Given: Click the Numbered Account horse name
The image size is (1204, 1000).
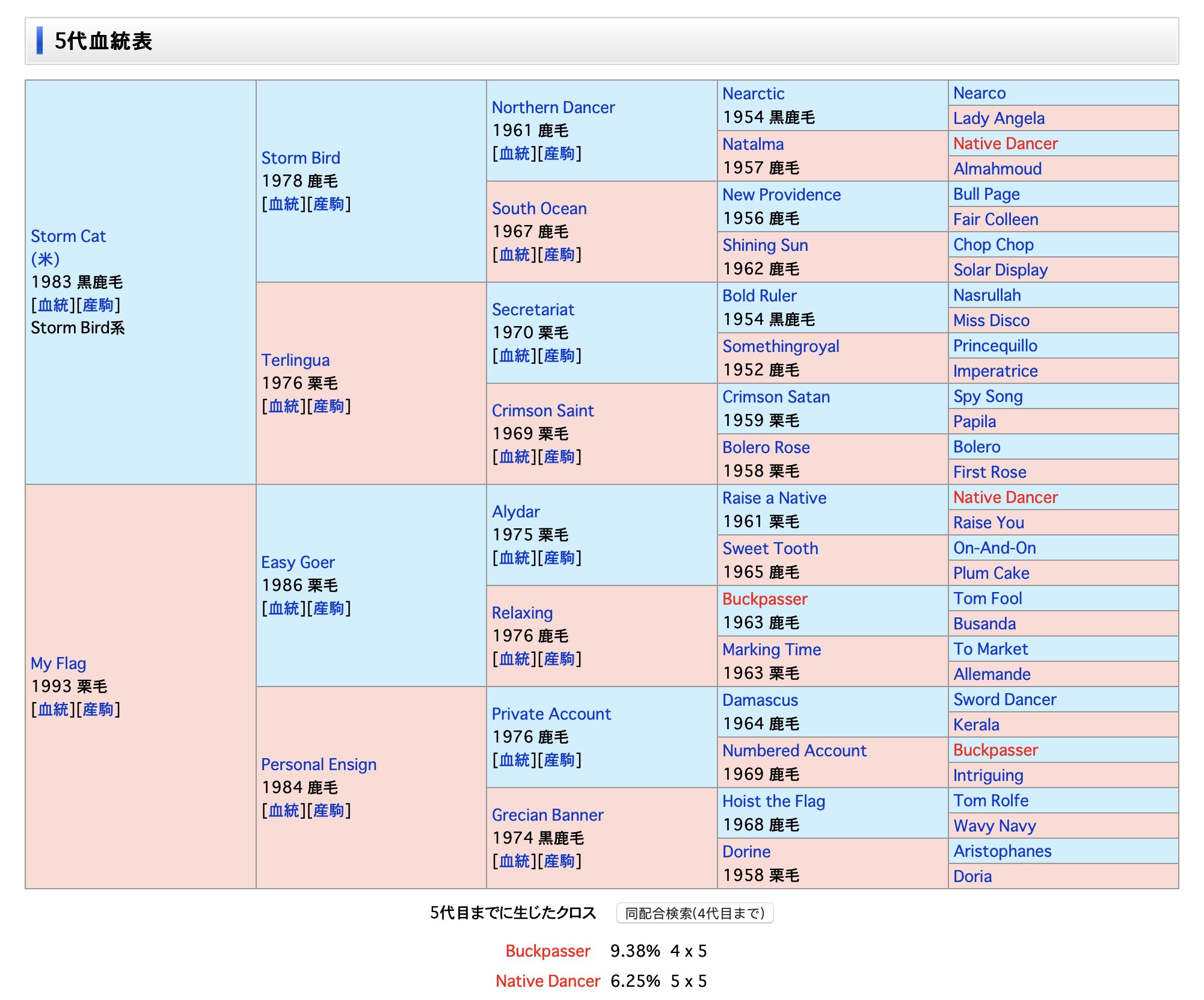Looking at the screenshot, I should click(x=794, y=751).
